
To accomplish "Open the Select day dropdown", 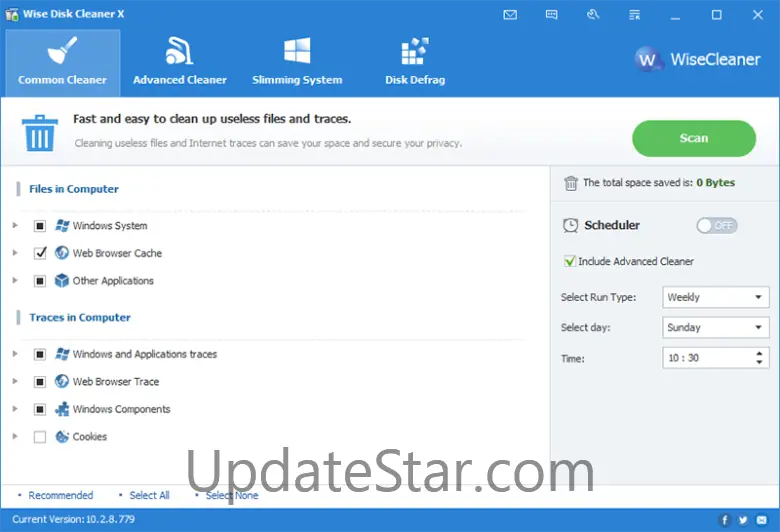I will [x=715, y=327].
